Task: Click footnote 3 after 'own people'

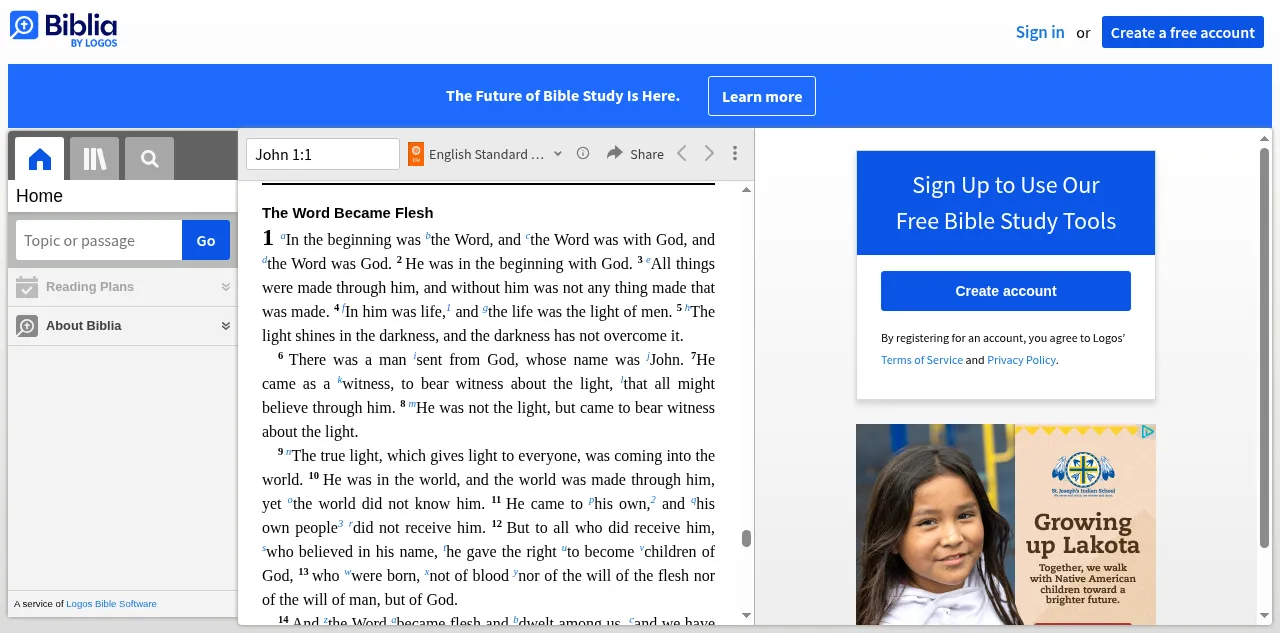Action: [x=341, y=525]
